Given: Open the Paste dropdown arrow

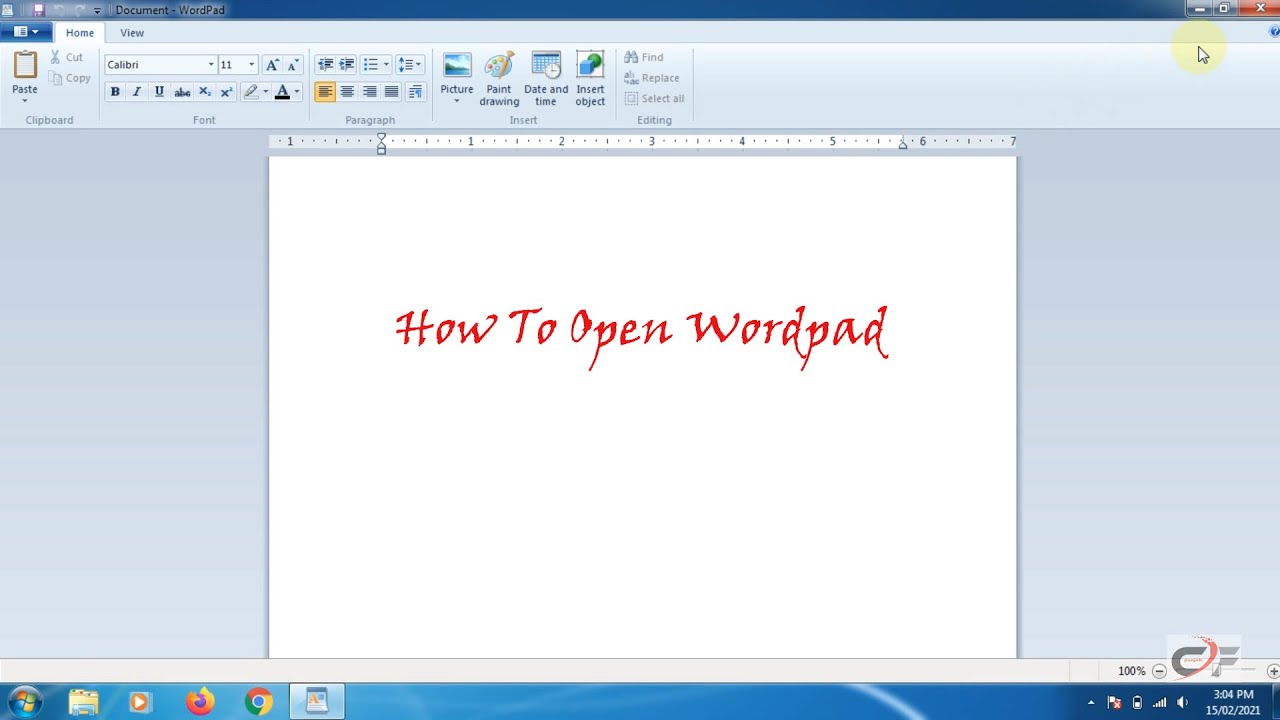Looking at the screenshot, I should [x=25, y=100].
